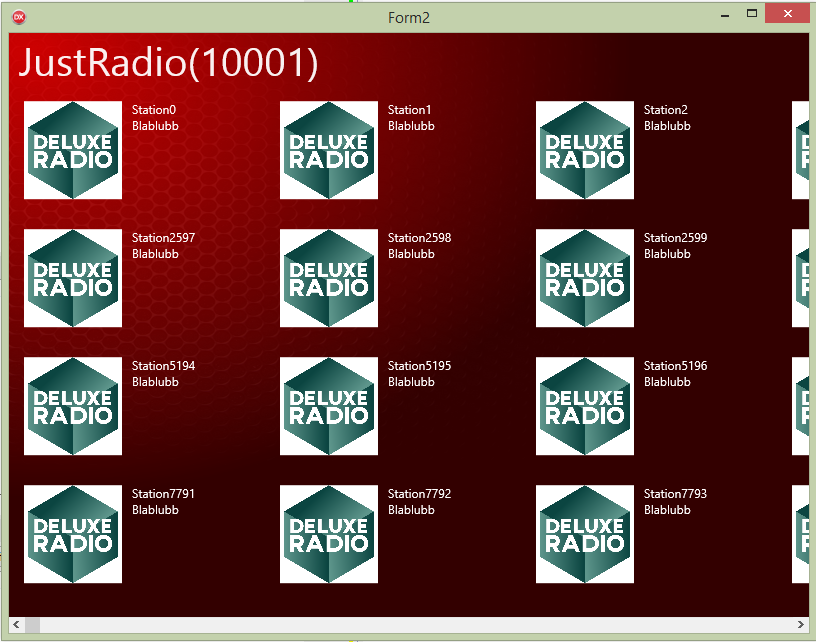Click the JustRadio(10001) heading

click(168, 62)
